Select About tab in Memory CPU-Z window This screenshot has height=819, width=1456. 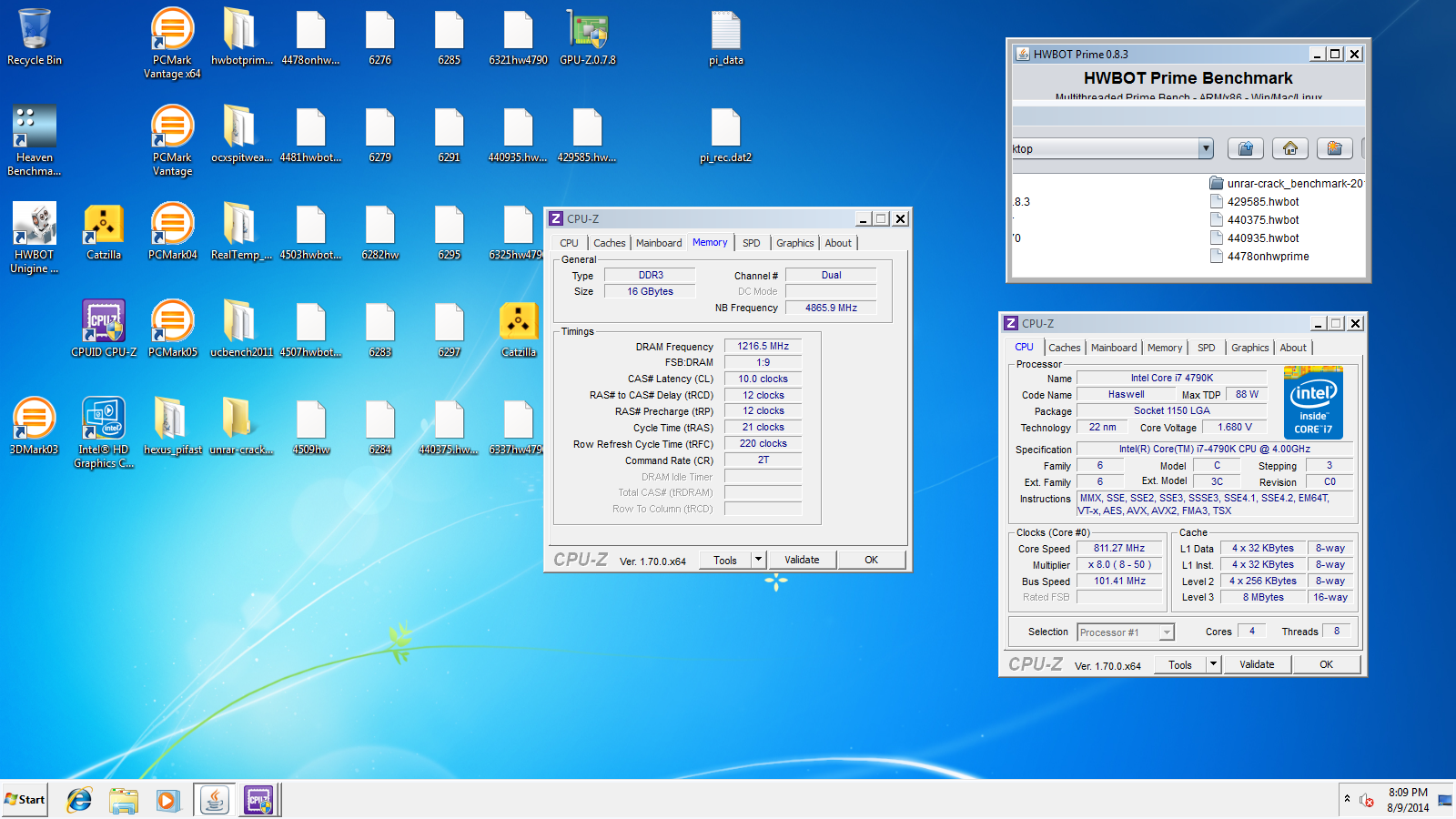[x=838, y=243]
